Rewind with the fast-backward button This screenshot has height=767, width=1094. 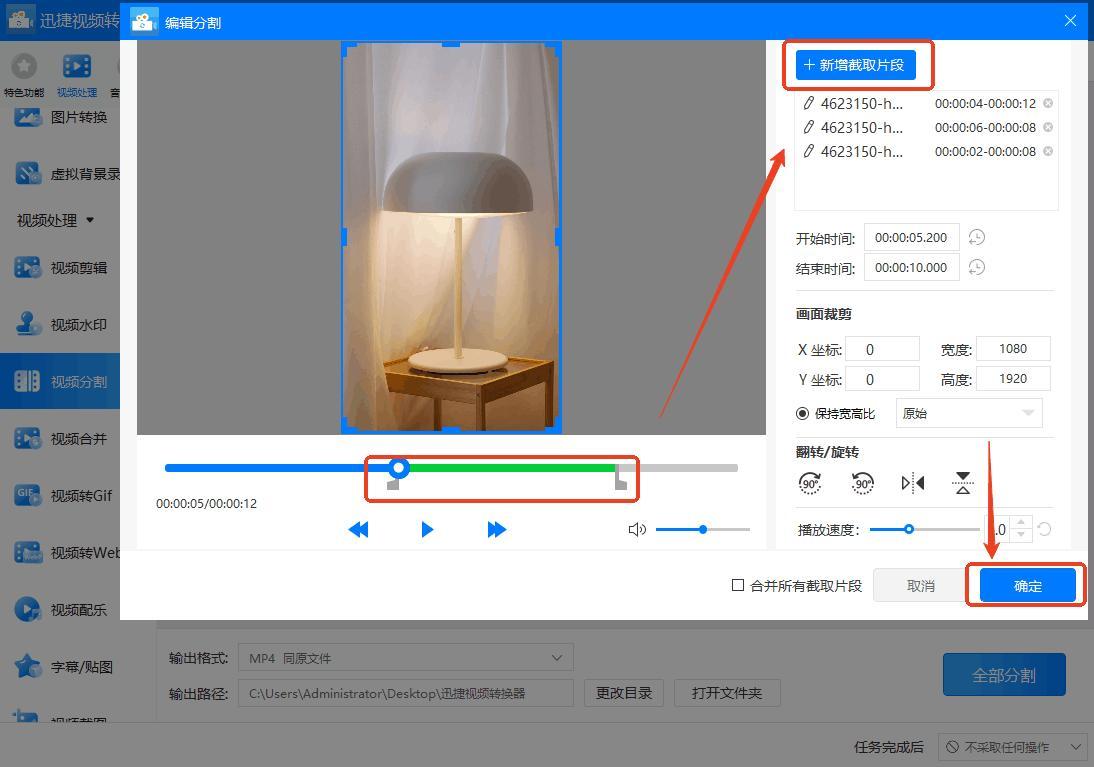coord(358,529)
